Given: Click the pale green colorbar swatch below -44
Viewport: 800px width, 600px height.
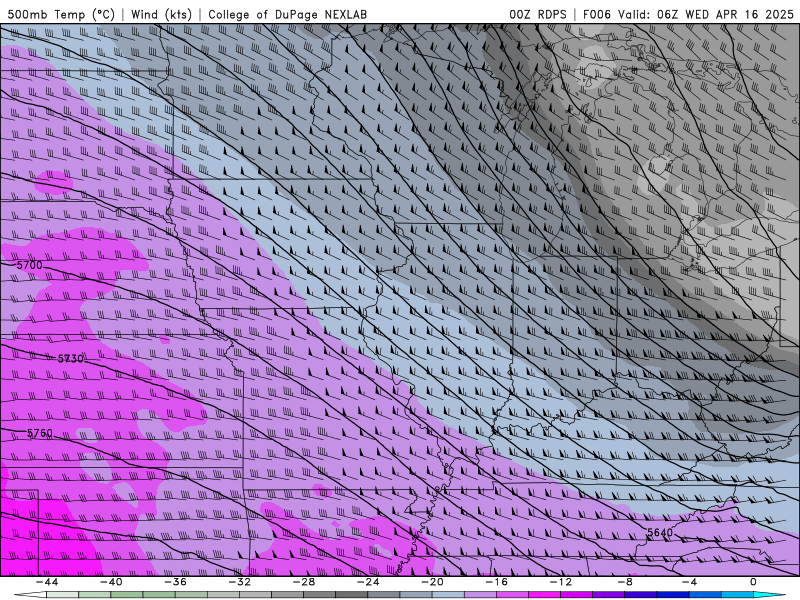Looking at the screenshot, I should (62, 595).
